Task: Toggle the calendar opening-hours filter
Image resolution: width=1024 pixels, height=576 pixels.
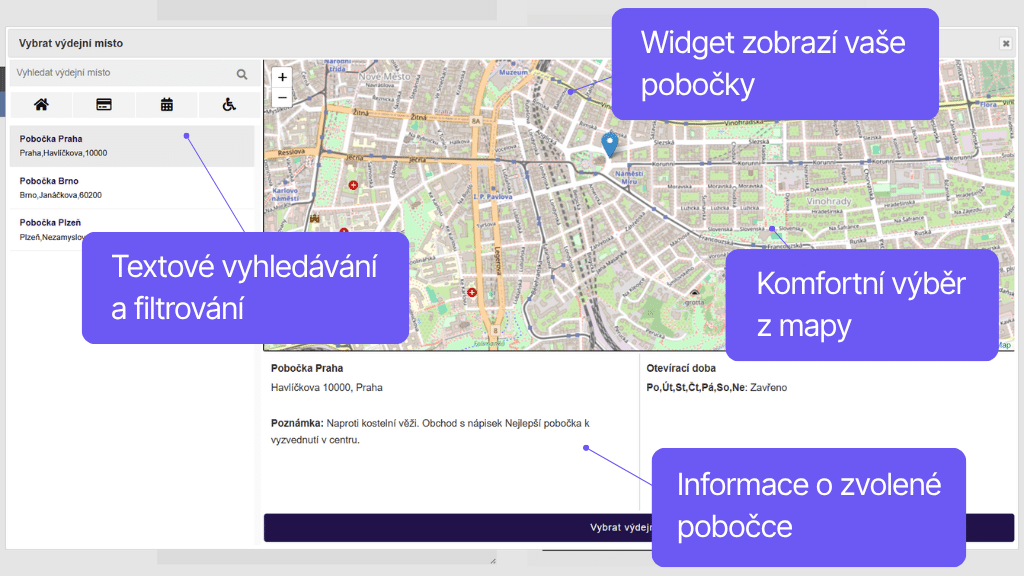Action: [166, 104]
